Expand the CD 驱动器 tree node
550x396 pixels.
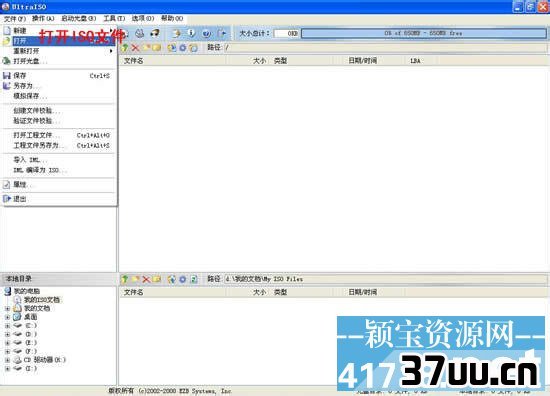[x=7, y=360]
